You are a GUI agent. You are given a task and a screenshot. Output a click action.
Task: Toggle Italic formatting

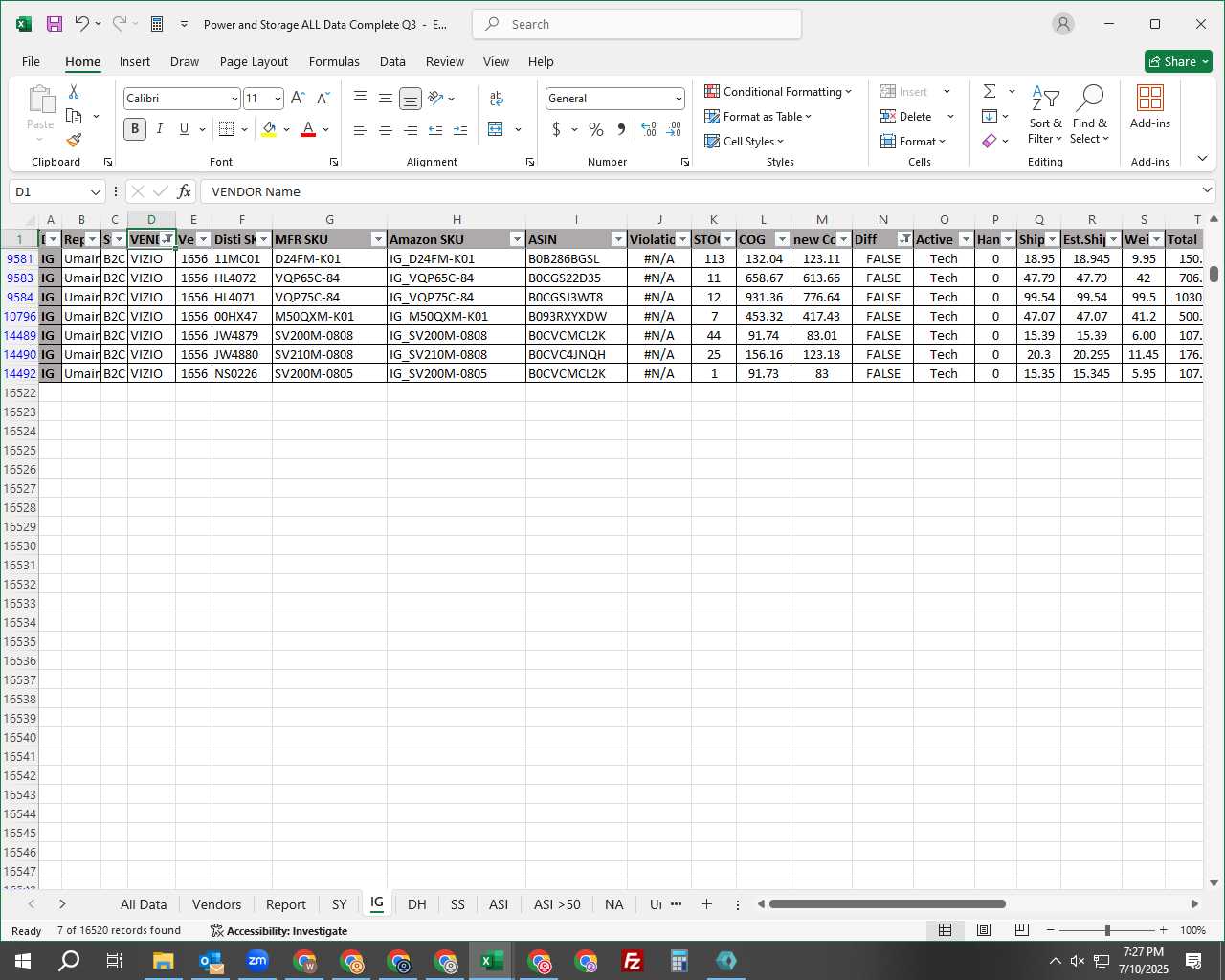click(x=159, y=129)
